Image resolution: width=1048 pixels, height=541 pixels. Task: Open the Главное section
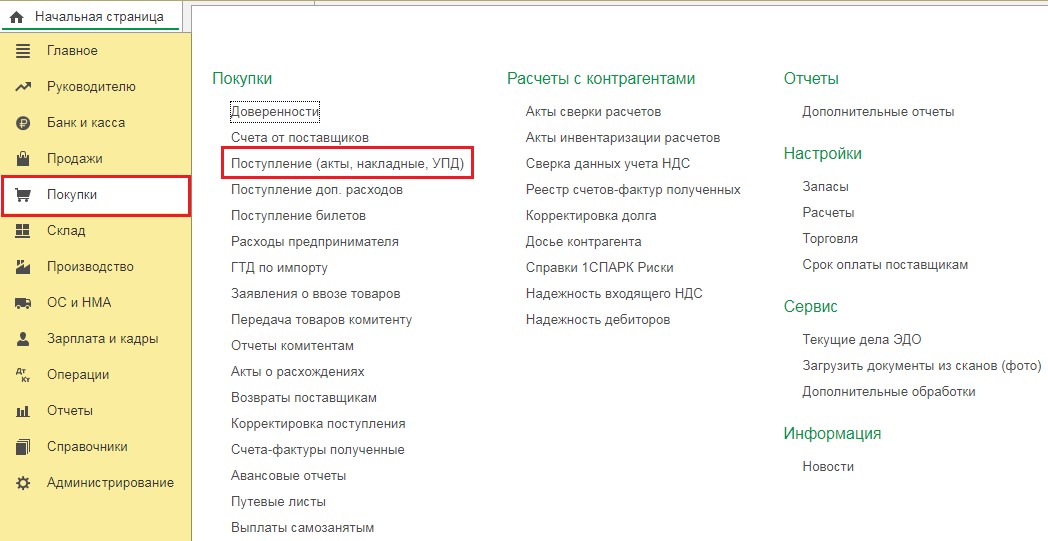point(72,51)
